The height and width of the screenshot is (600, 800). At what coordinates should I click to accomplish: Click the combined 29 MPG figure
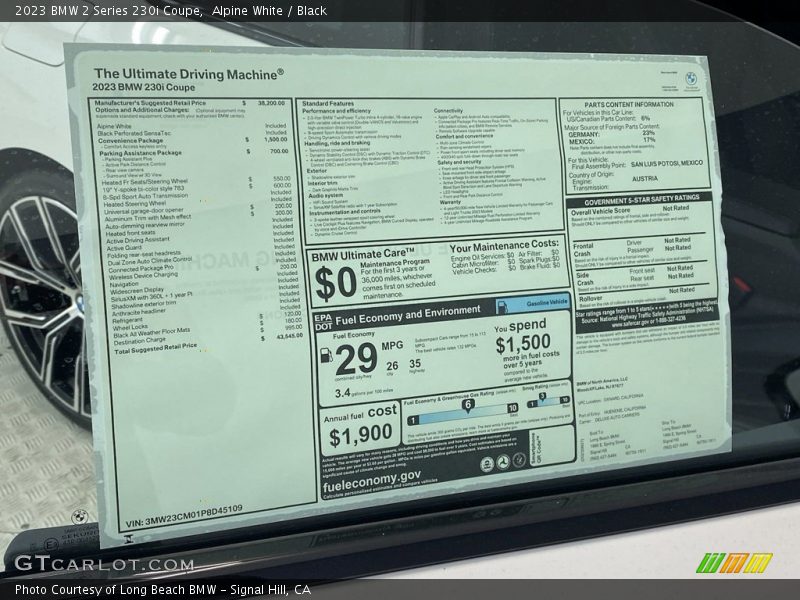356,360
